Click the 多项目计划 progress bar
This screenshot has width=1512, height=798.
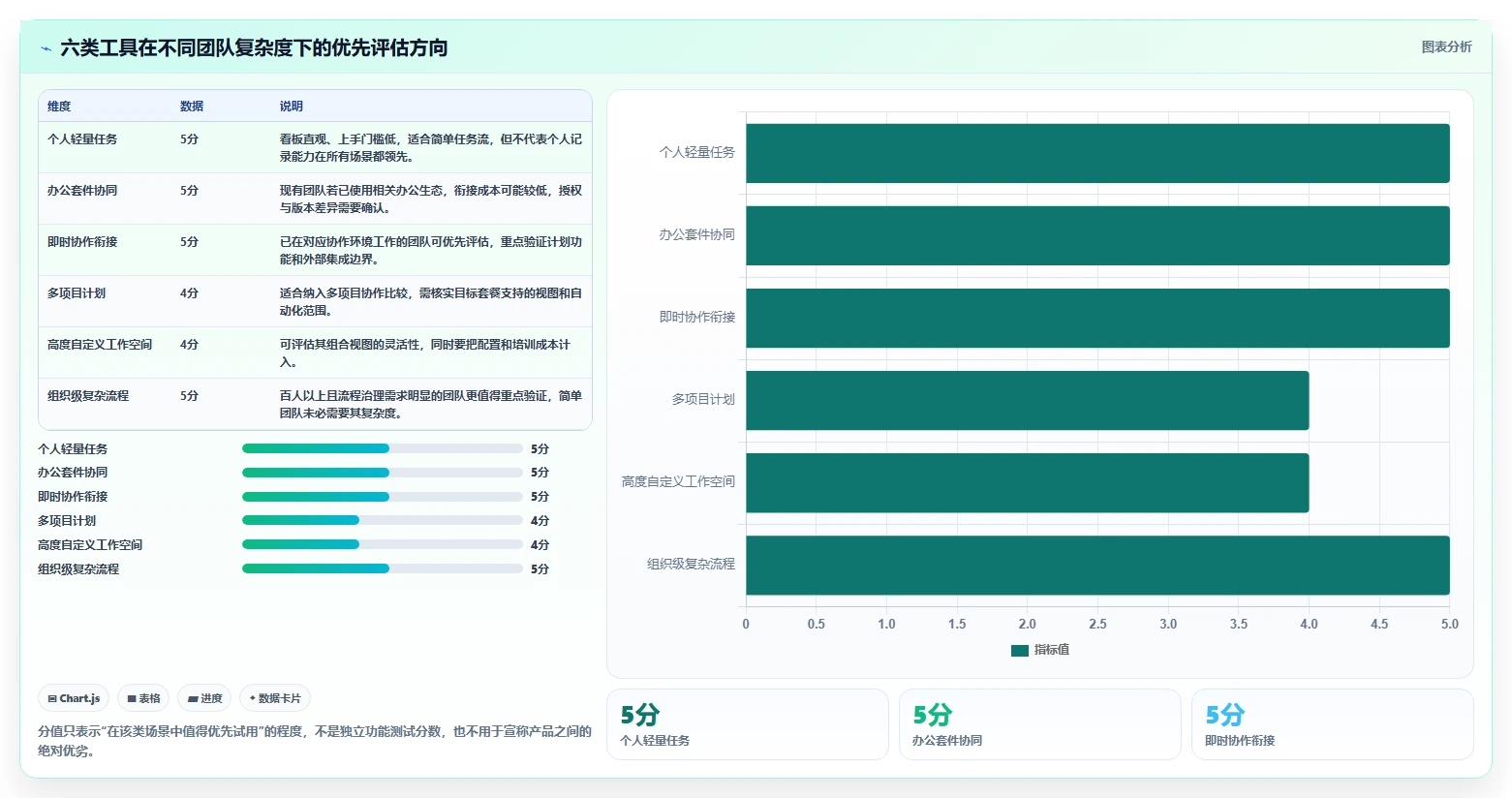(383, 521)
